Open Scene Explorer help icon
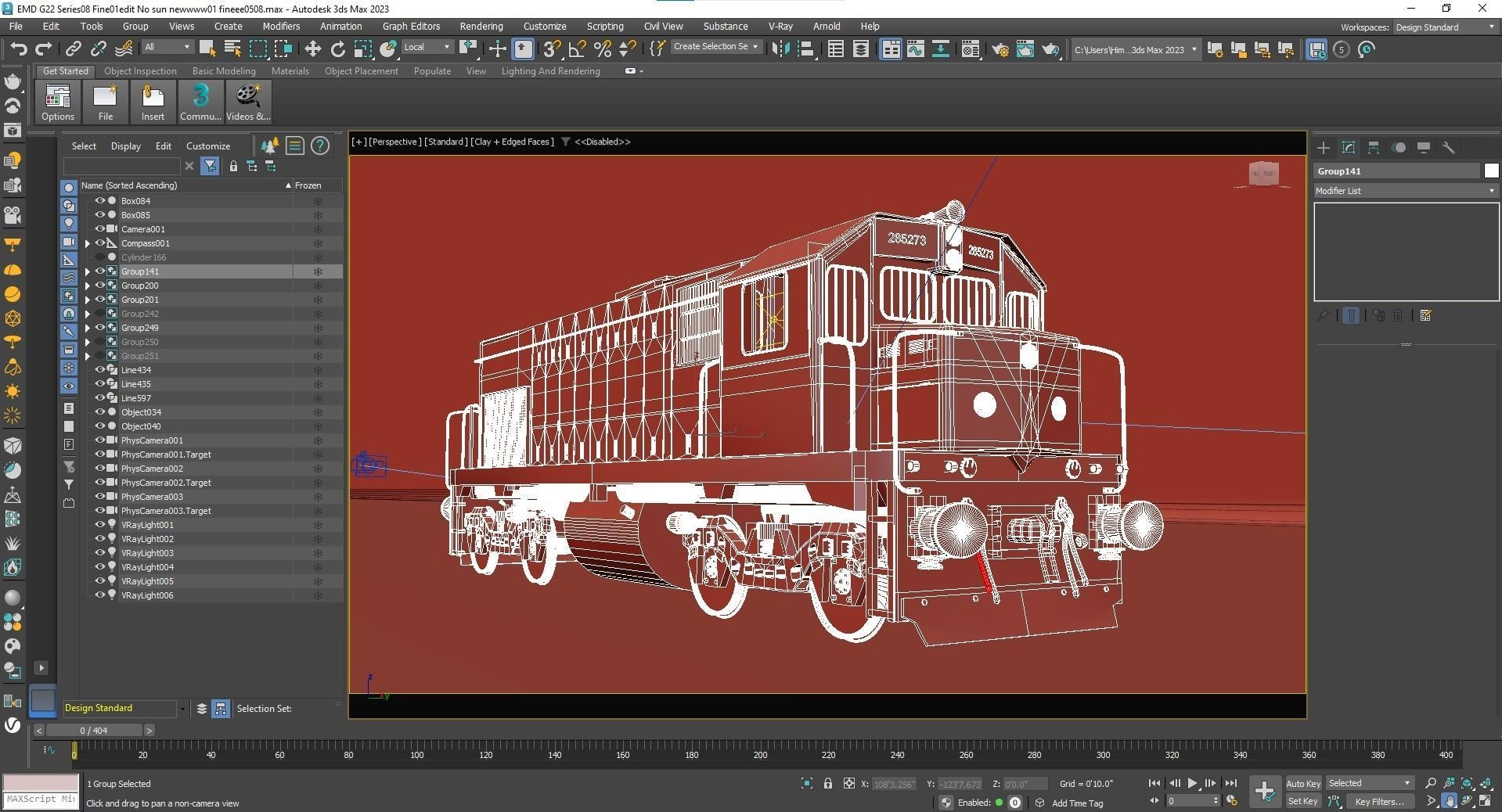The height and width of the screenshot is (812, 1502). (x=319, y=146)
